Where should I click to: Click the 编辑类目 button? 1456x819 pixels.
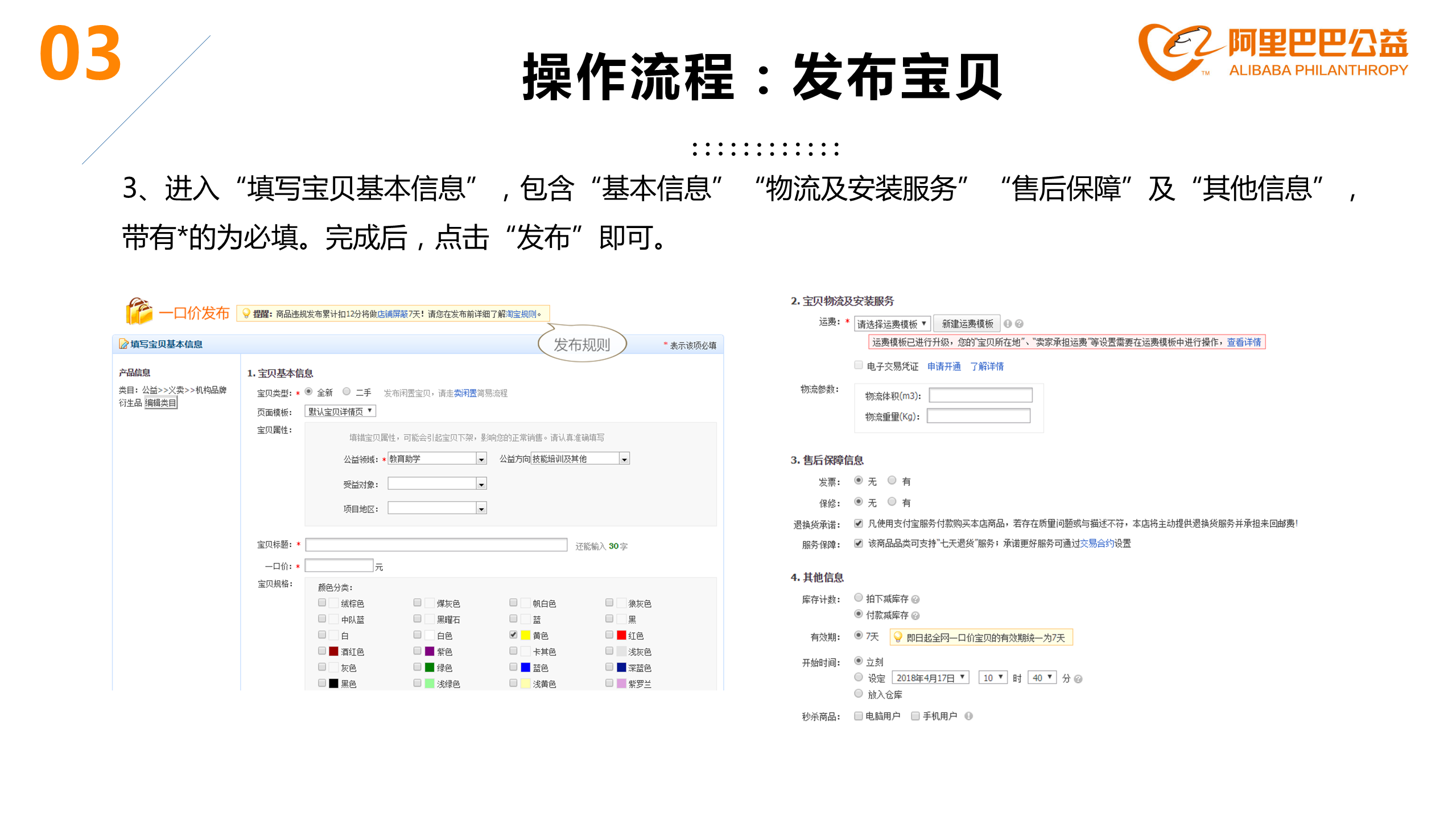pos(161,403)
